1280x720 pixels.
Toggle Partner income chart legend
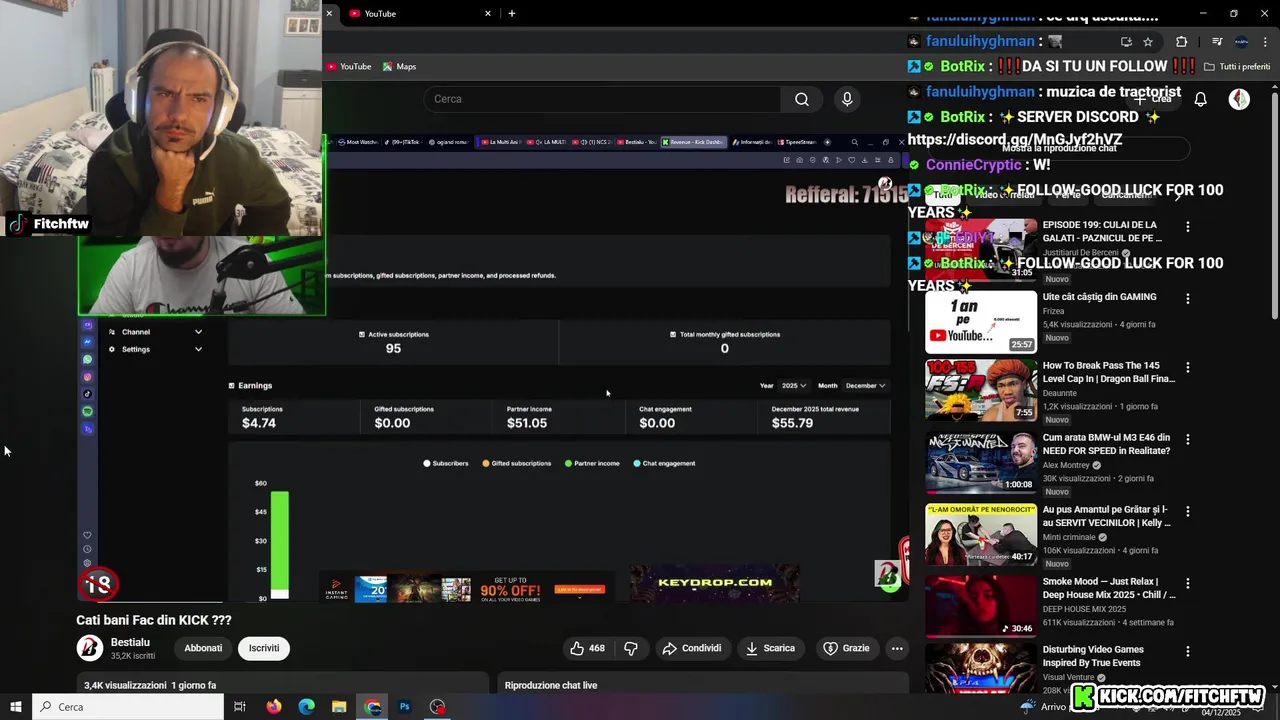point(594,463)
